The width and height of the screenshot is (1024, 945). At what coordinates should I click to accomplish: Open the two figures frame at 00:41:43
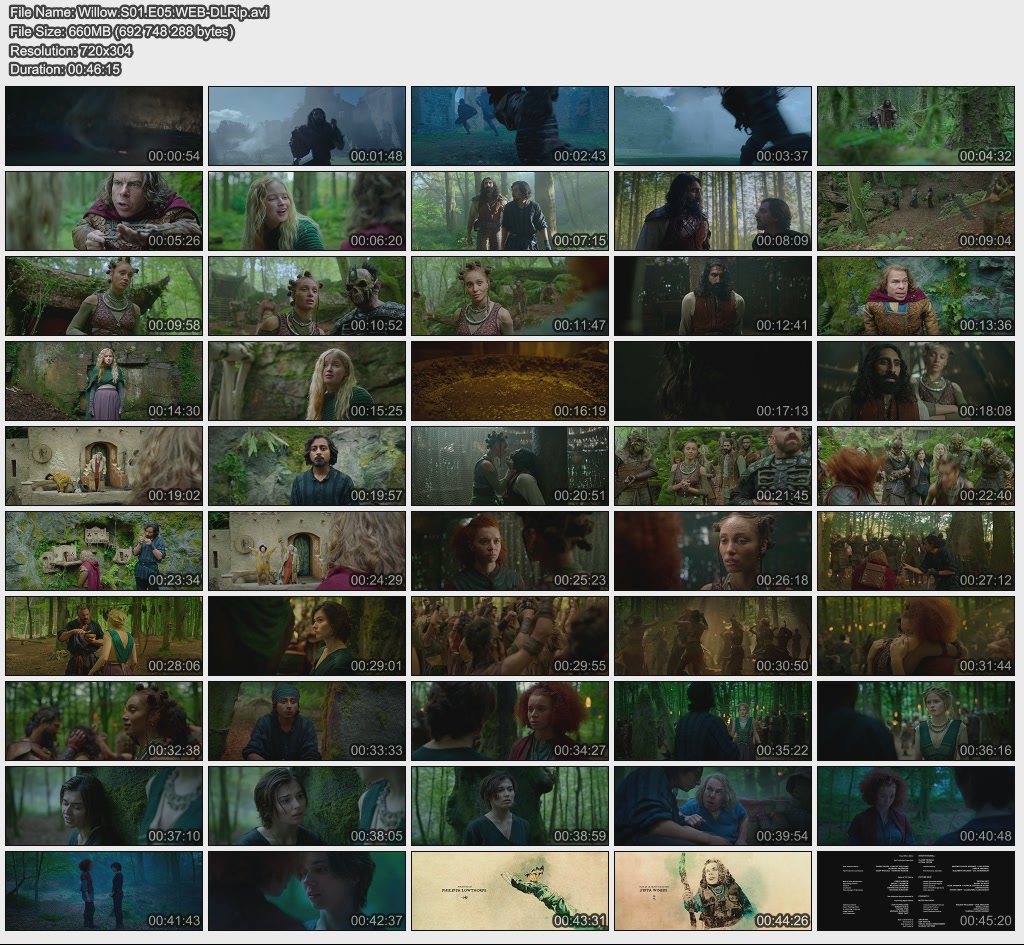pyautogui.click(x=104, y=891)
